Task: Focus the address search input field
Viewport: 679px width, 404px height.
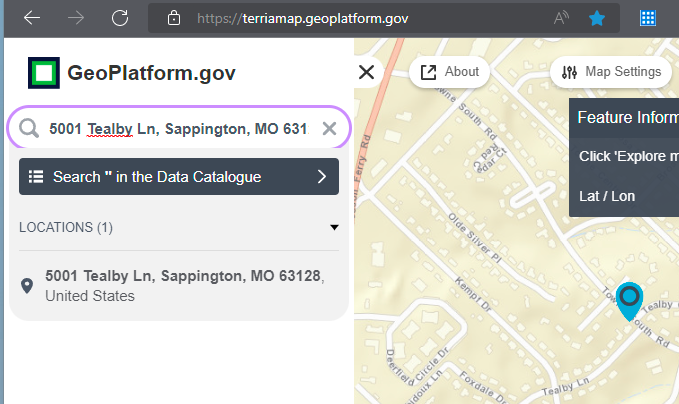Action: pyautogui.click(x=178, y=129)
